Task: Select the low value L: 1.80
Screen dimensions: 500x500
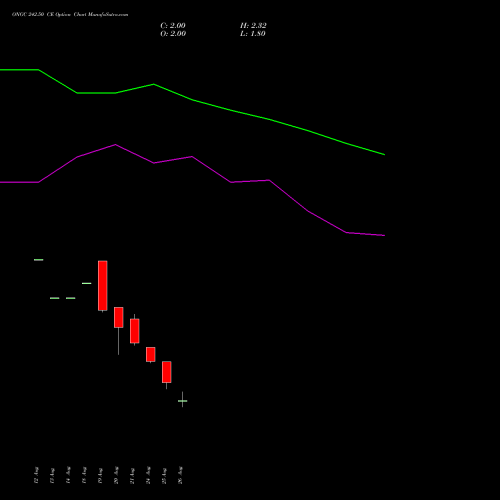Action: [253, 34]
